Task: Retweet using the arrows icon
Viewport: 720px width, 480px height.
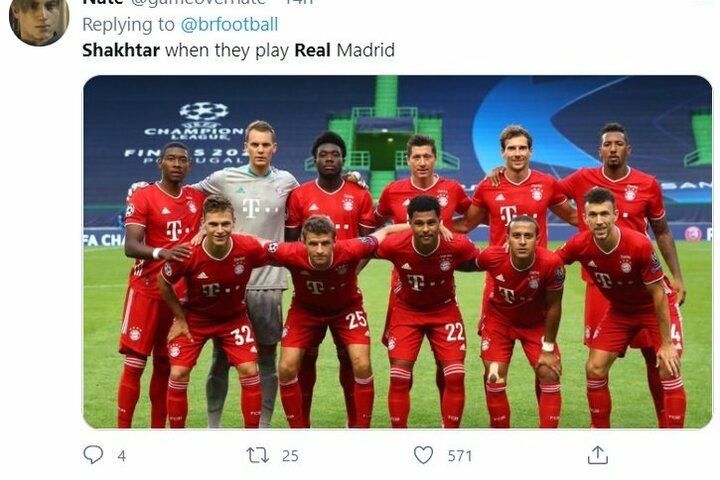Action: pyautogui.click(x=258, y=455)
